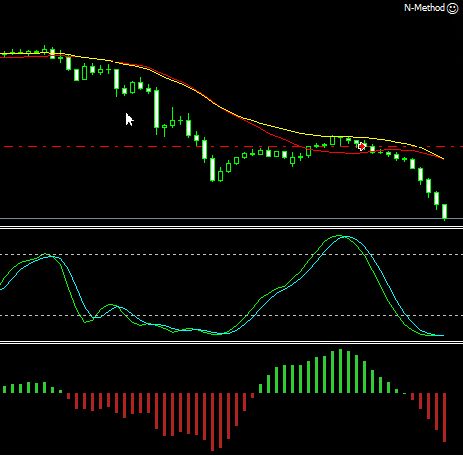
Task: Select the gray bid price line under the candles
Action: click(x=231, y=219)
